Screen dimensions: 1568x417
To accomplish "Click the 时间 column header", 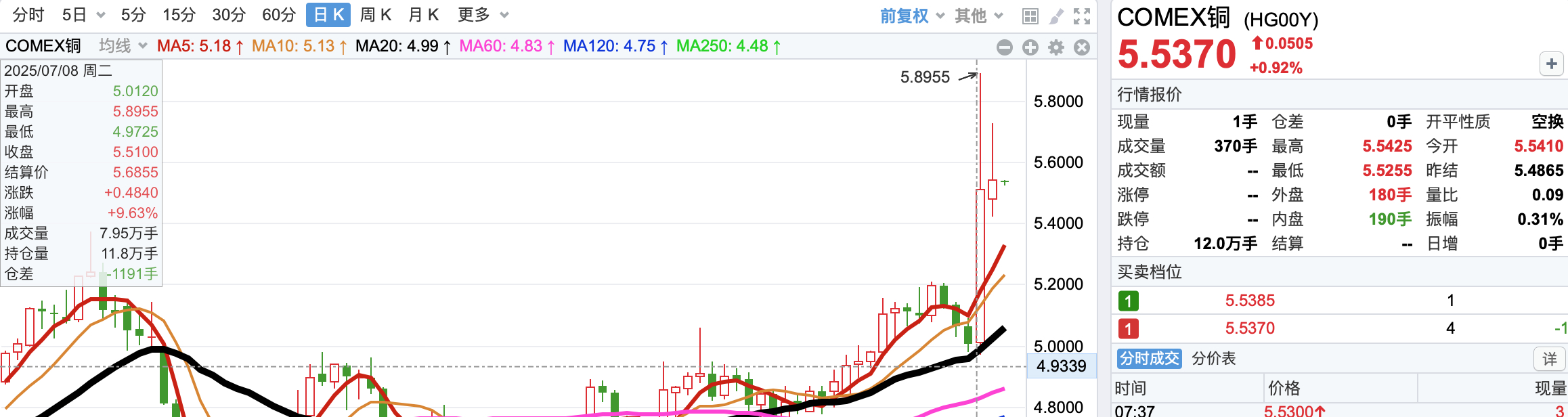I will pos(1131,388).
